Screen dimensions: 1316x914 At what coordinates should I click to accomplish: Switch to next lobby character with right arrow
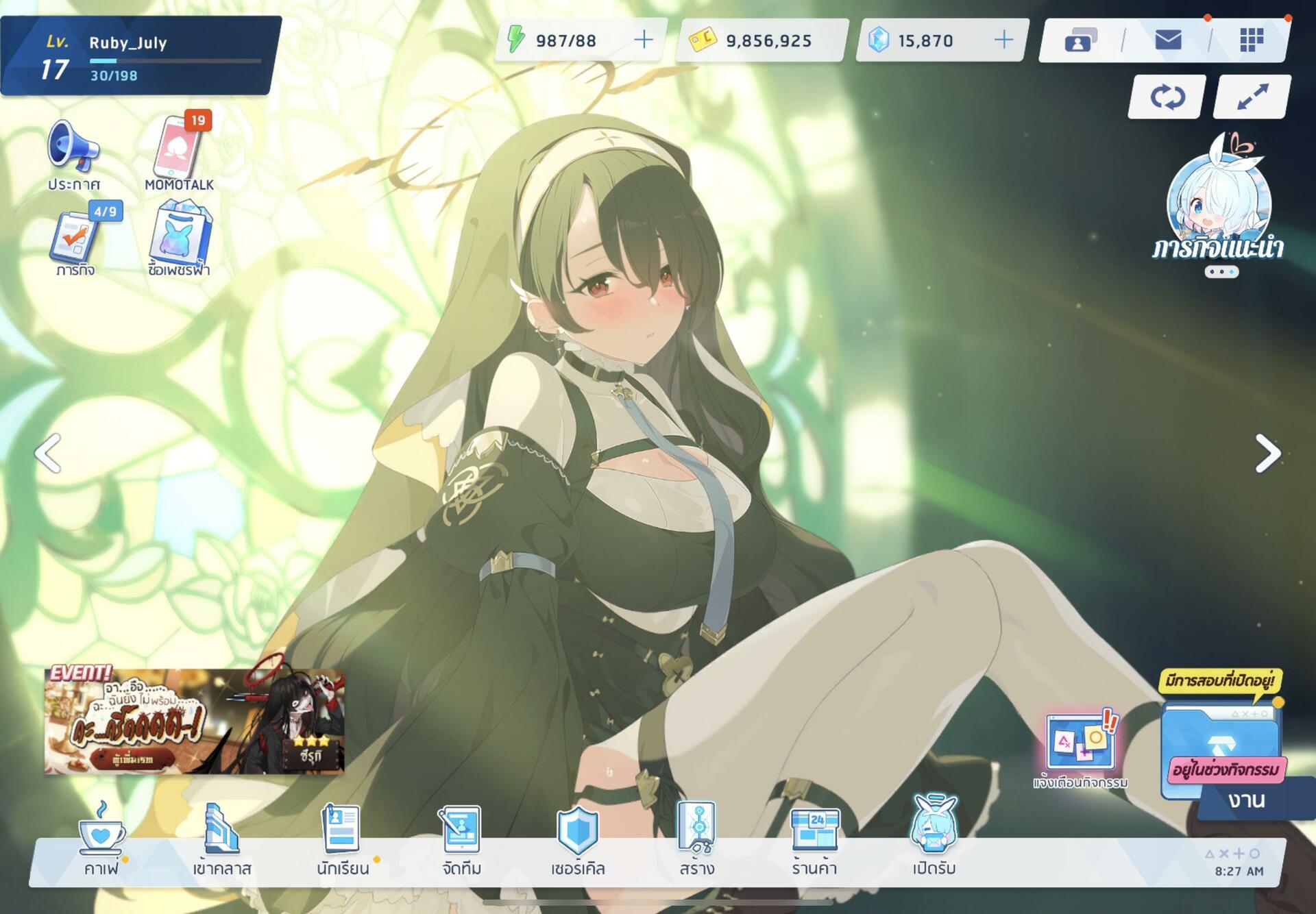[x=1267, y=453]
